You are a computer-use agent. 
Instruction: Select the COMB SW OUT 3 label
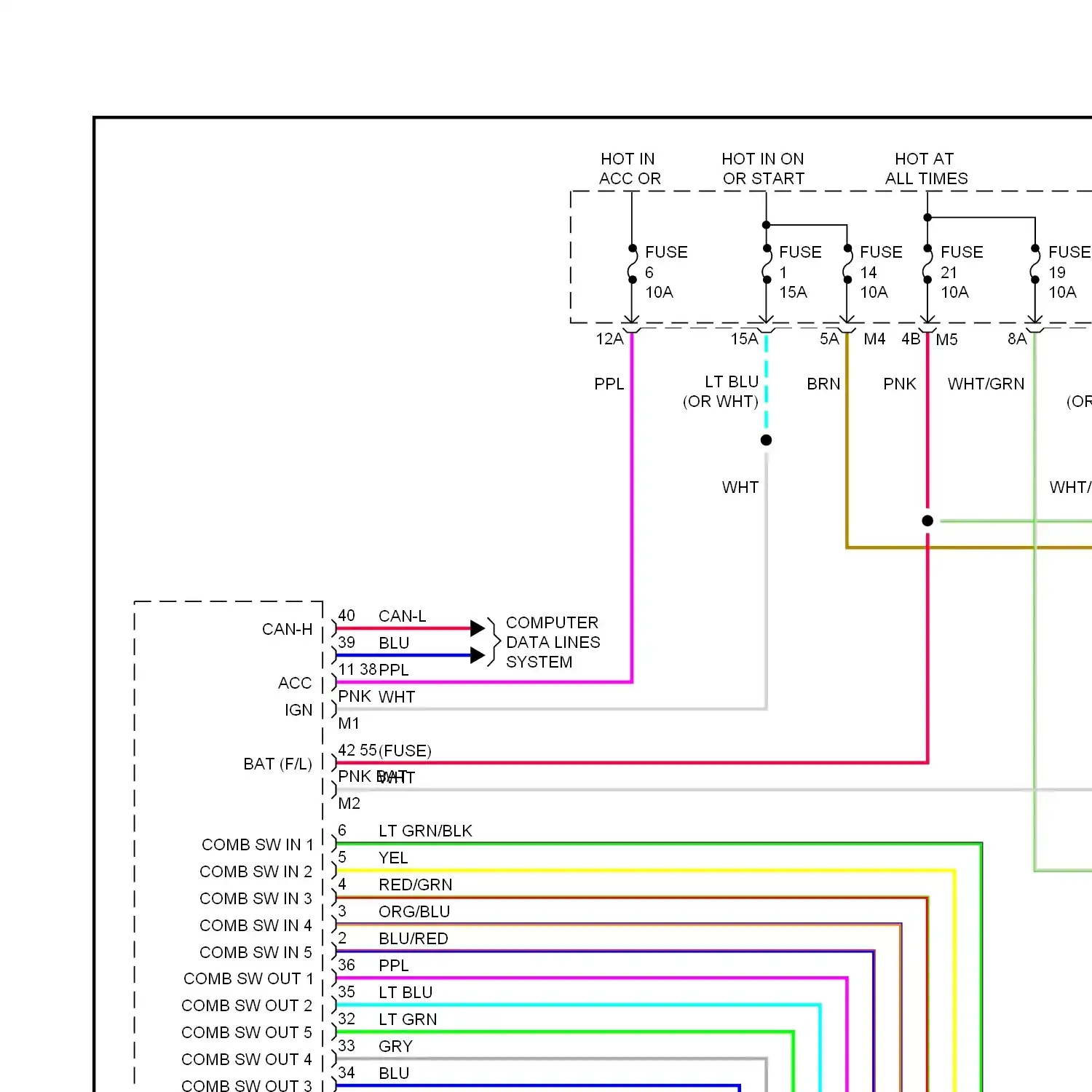click(x=247, y=1085)
